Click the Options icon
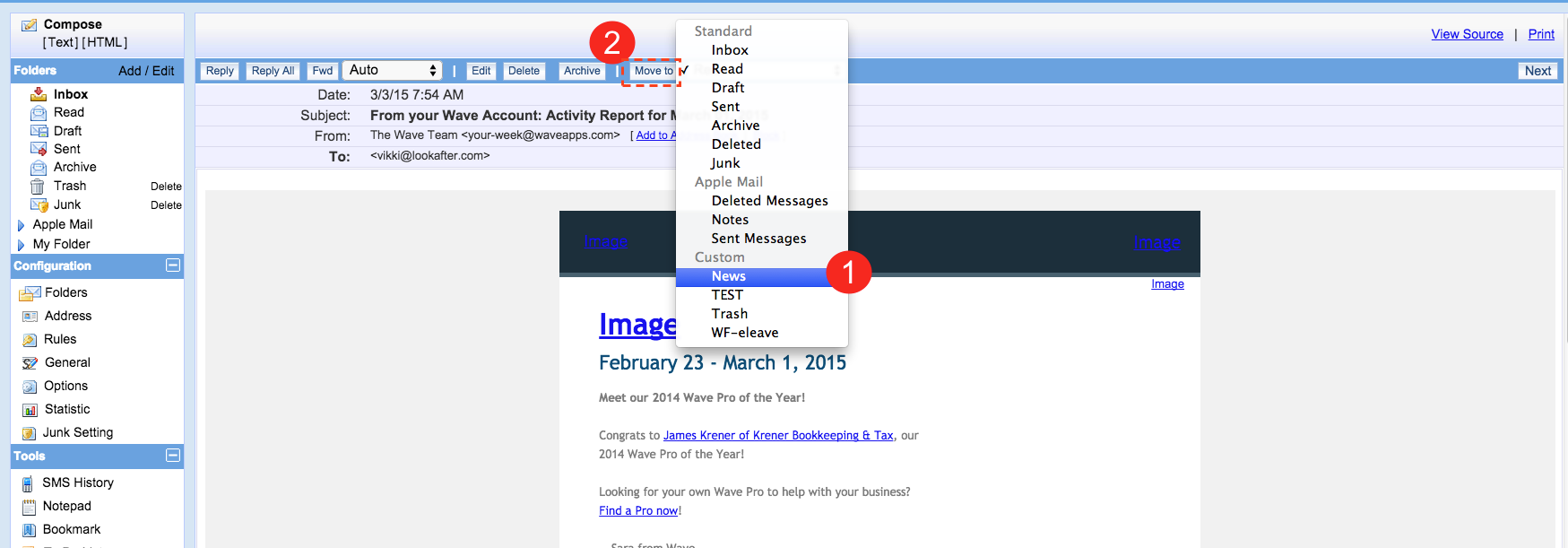Image resolution: width=1568 pixels, height=548 pixels. [30, 387]
